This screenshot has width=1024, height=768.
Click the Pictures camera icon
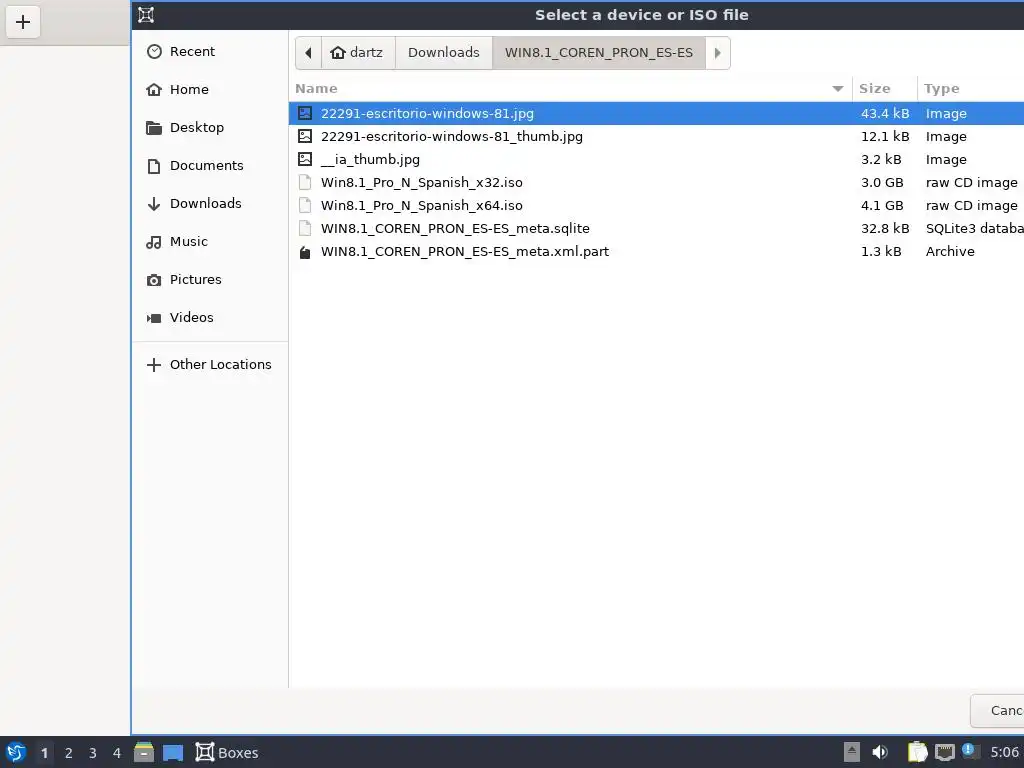pyautogui.click(x=154, y=280)
